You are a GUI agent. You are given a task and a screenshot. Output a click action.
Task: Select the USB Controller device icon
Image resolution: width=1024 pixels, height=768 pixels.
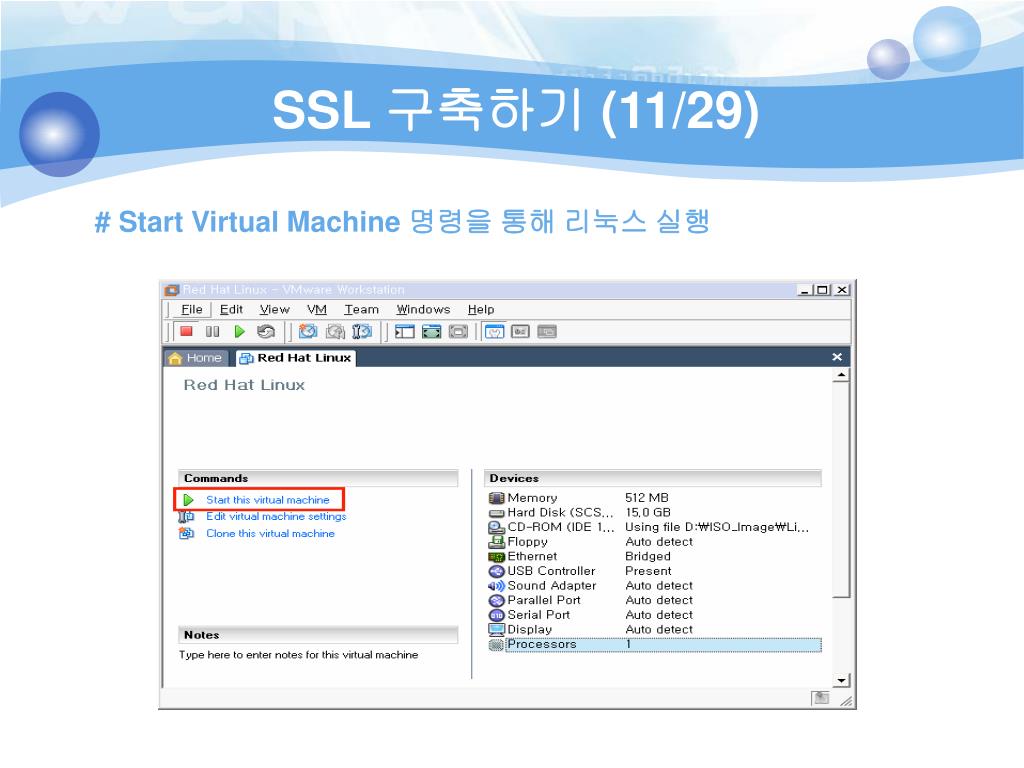pyautogui.click(x=496, y=571)
